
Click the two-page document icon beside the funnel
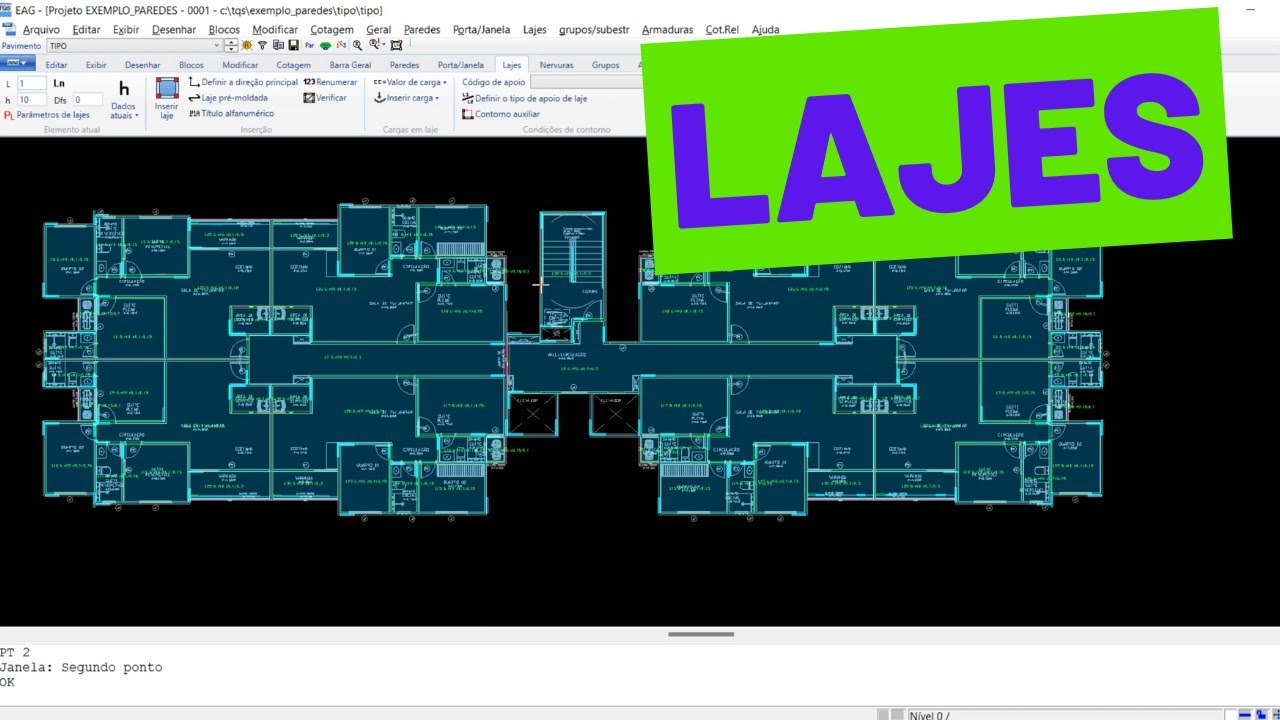[278, 45]
